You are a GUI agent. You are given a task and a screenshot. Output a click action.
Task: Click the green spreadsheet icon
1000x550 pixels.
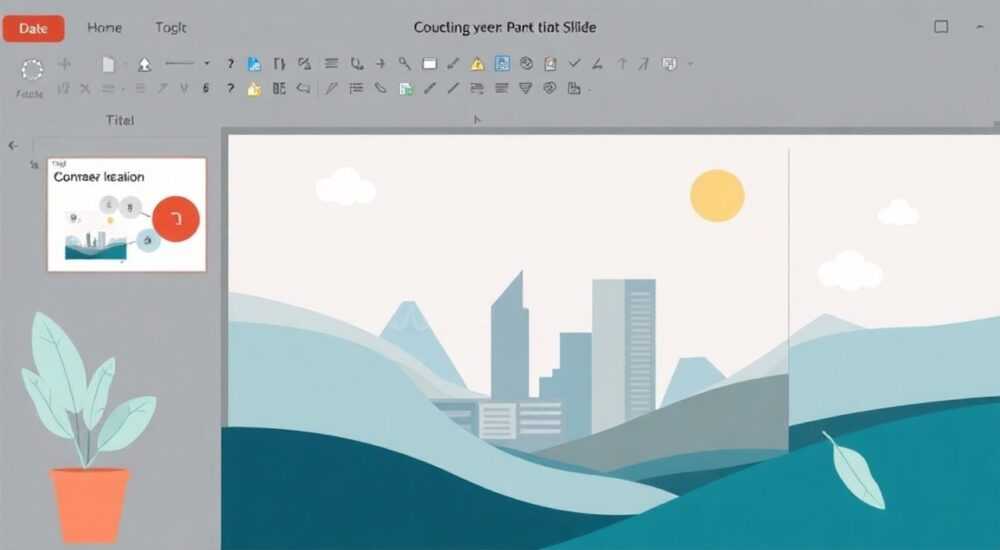coord(406,89)
